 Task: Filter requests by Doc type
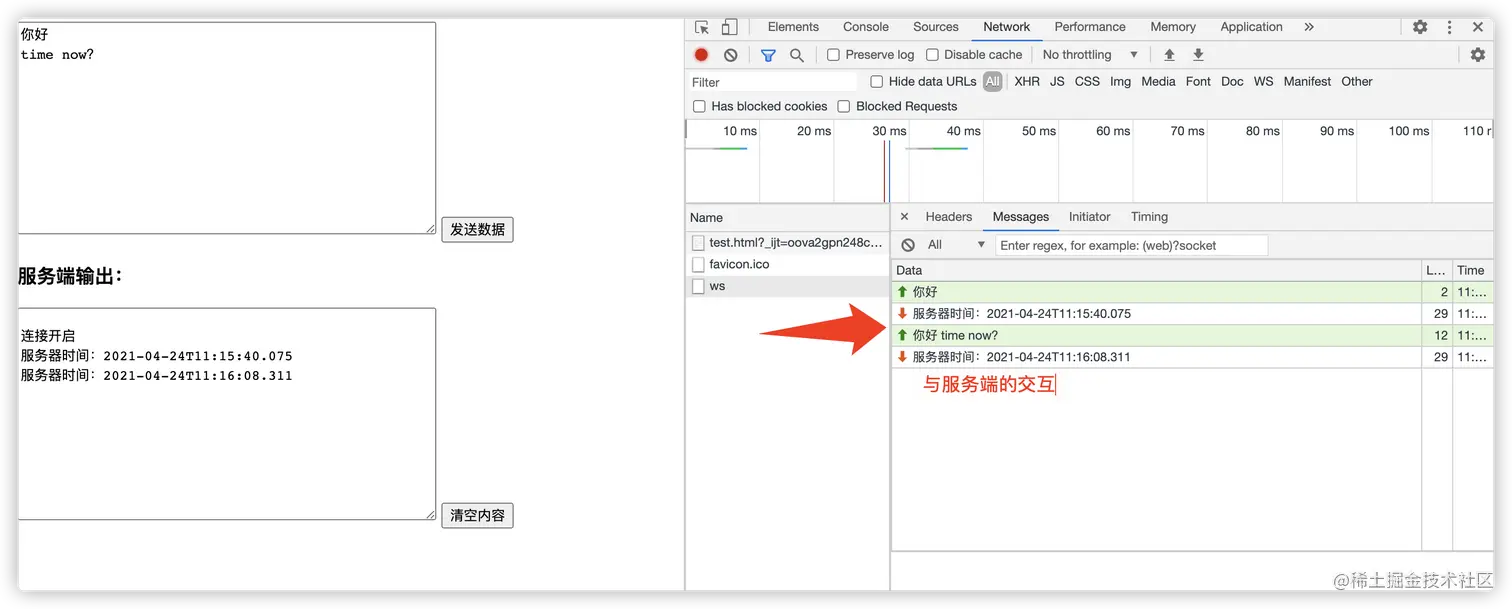pos(1232,82)
